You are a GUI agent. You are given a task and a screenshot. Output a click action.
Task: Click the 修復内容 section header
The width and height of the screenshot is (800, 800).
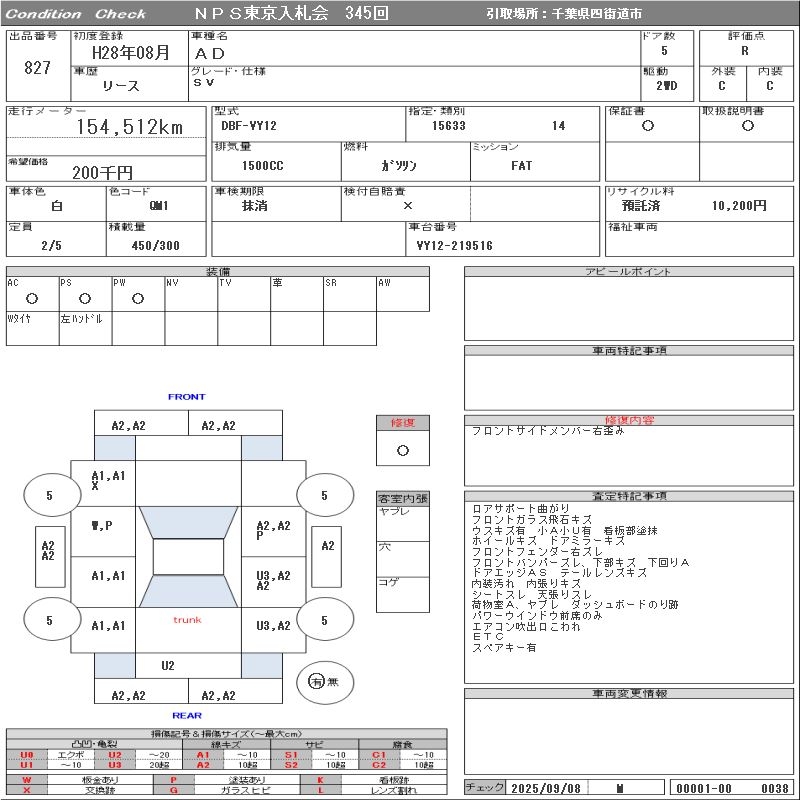click(629, 421)
